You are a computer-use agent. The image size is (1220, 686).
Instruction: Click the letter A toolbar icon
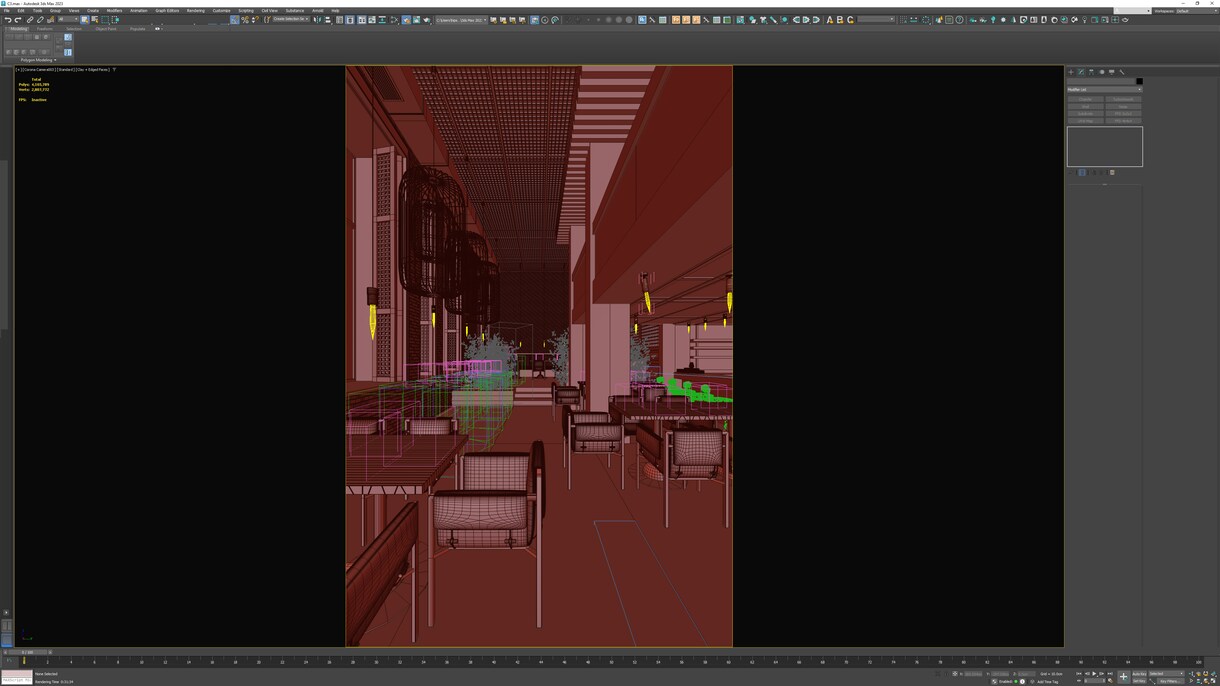(x=829, y=20)
